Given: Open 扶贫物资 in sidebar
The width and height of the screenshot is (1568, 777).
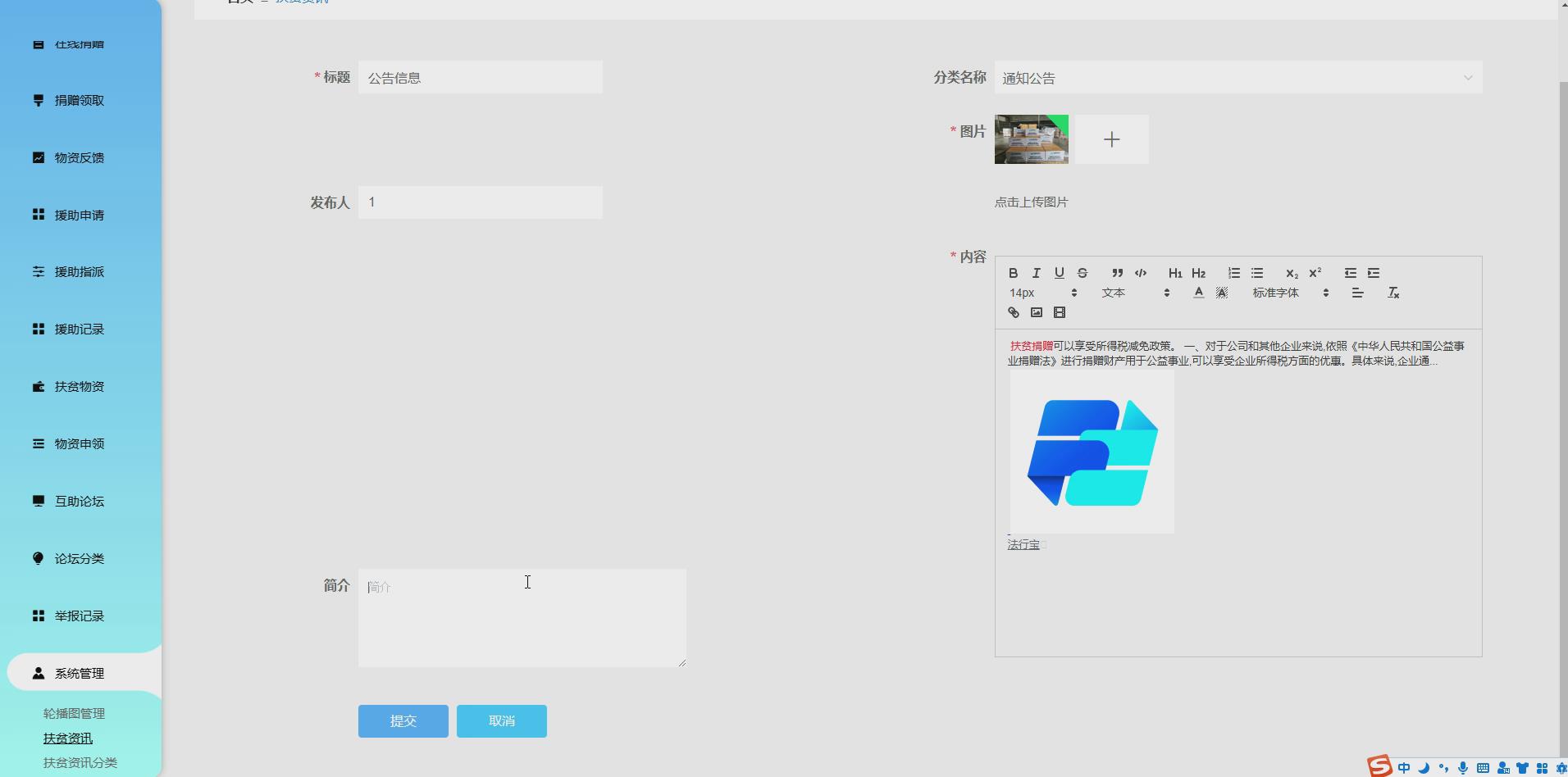Looking at the screenshot, I should [80, 386].
